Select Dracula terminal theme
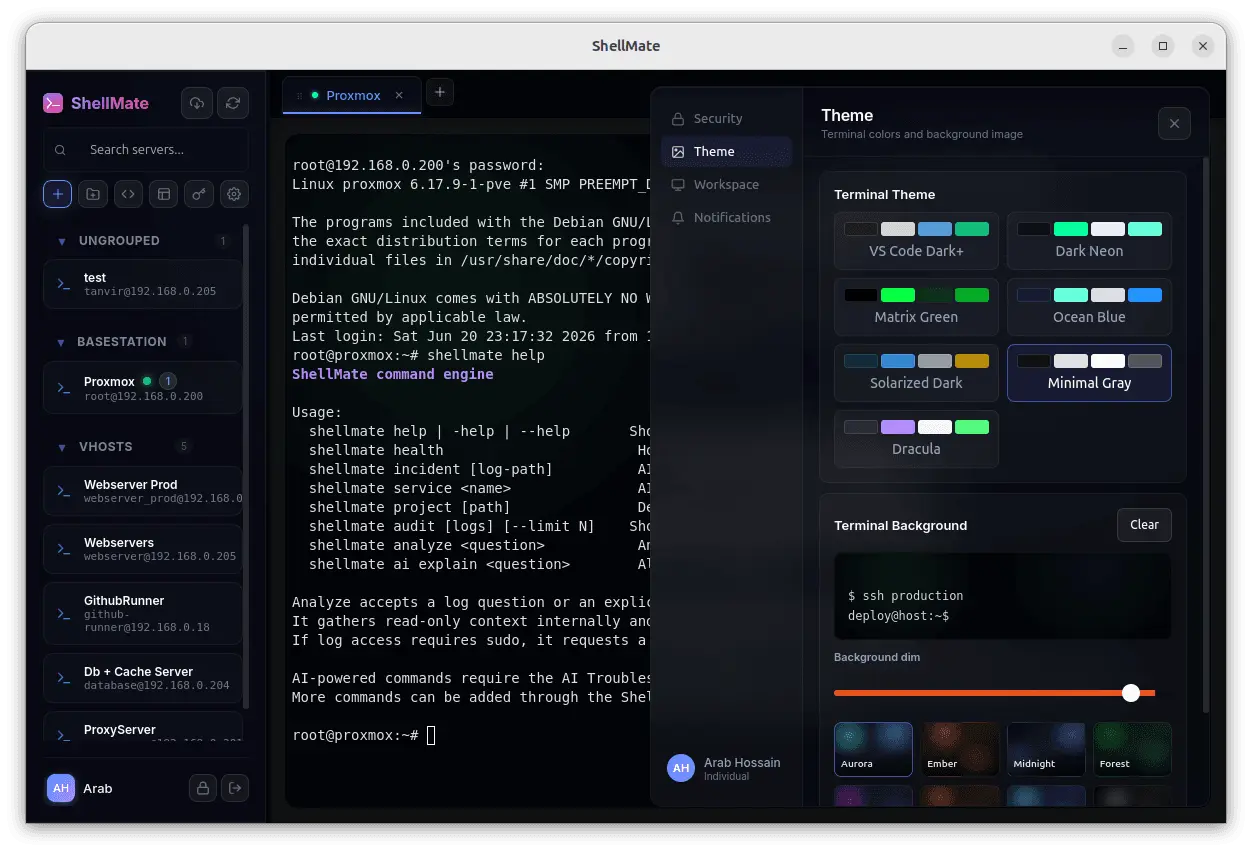The image size is (1252, 852). click(x=916, y=439)
